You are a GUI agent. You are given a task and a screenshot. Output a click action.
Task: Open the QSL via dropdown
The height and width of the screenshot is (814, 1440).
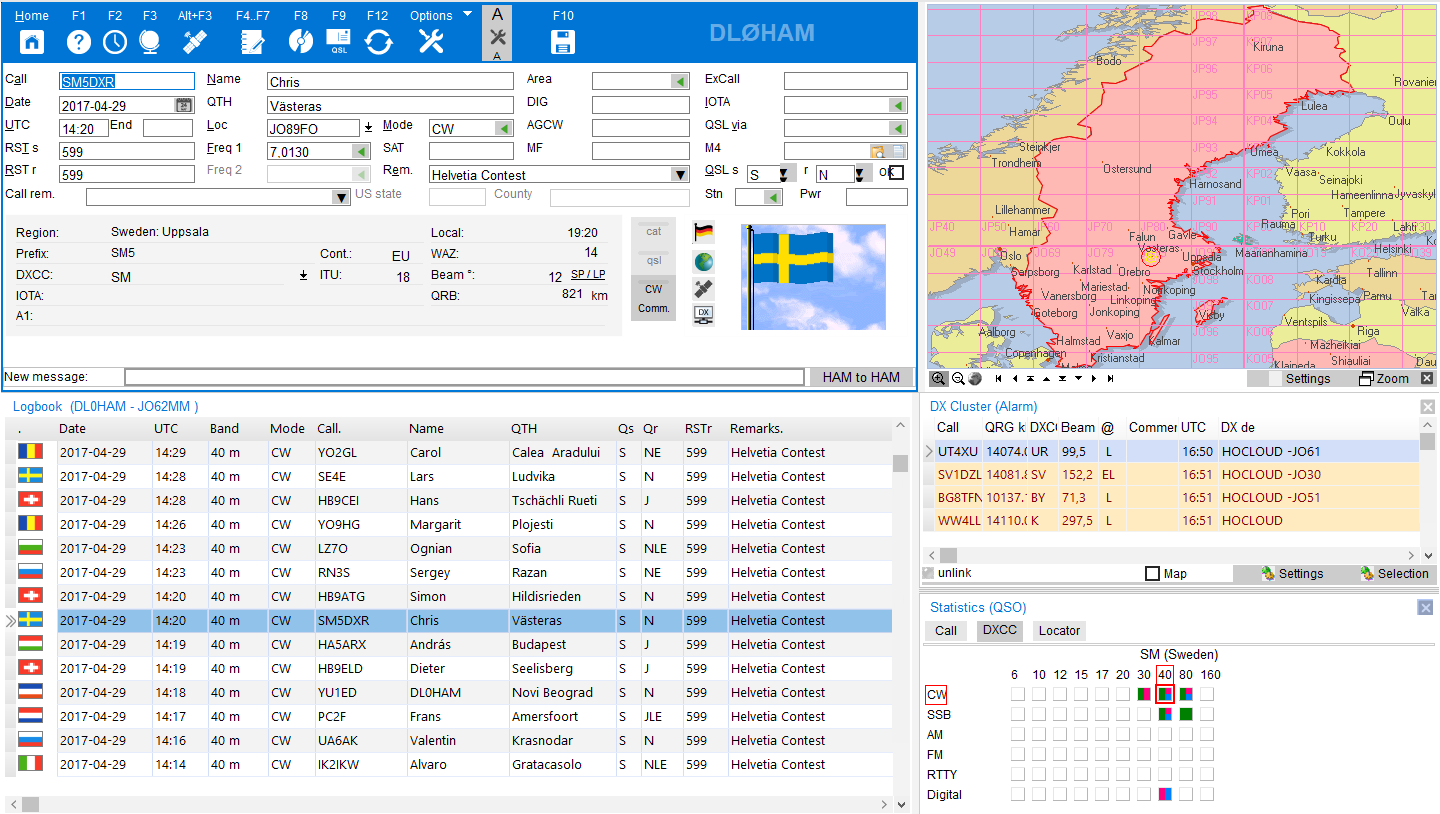click(x=898, y=128)
